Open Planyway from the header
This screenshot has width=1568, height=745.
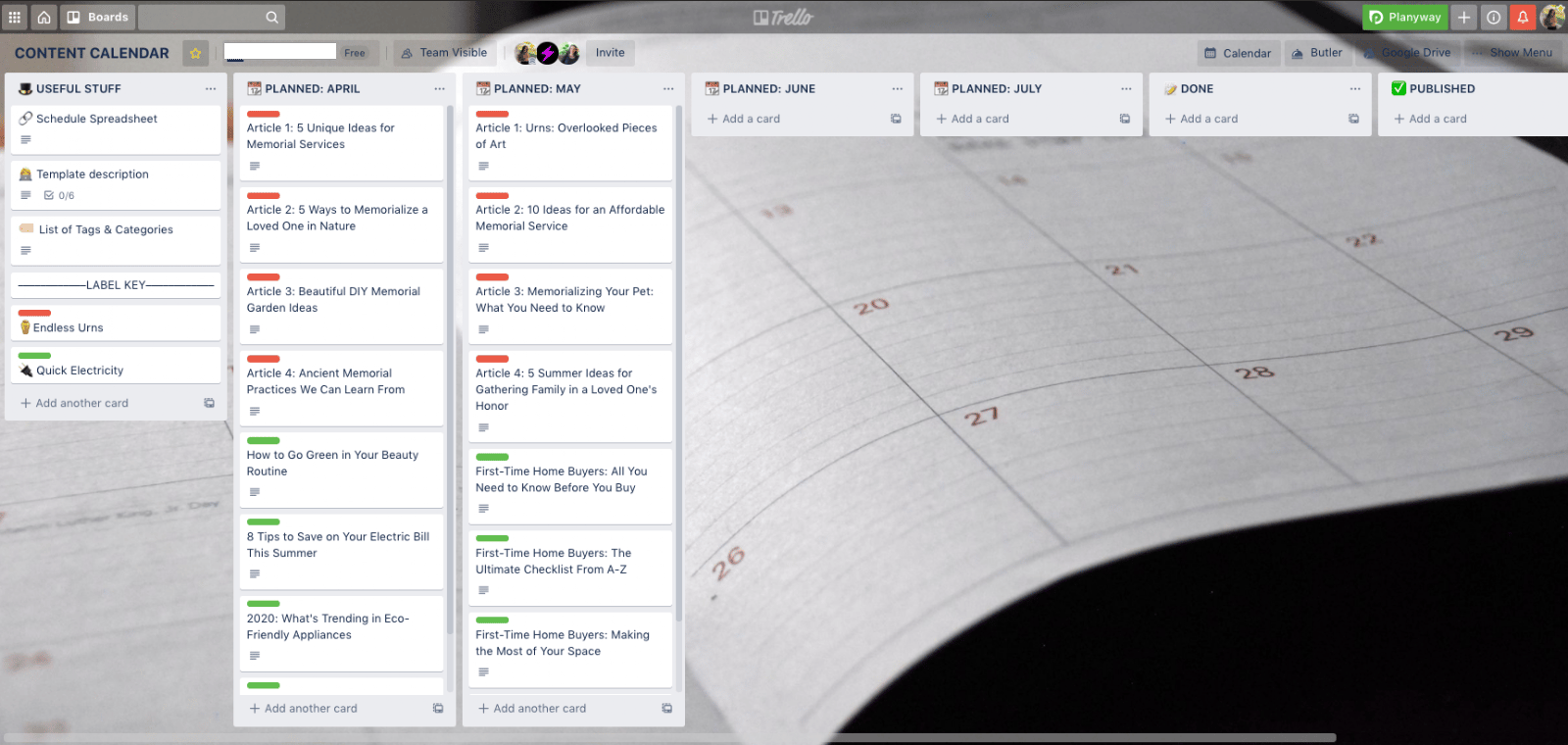[1404, 17]
